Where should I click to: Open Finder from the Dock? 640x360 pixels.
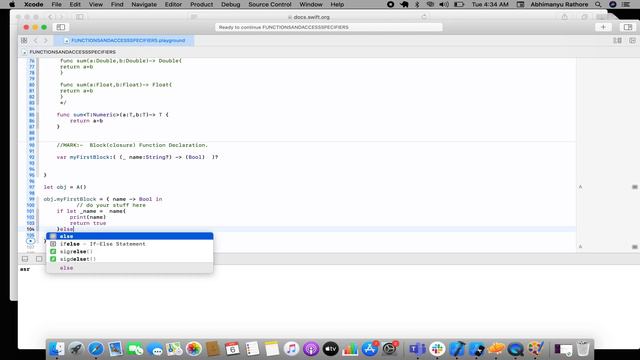[x=56, y=349]
